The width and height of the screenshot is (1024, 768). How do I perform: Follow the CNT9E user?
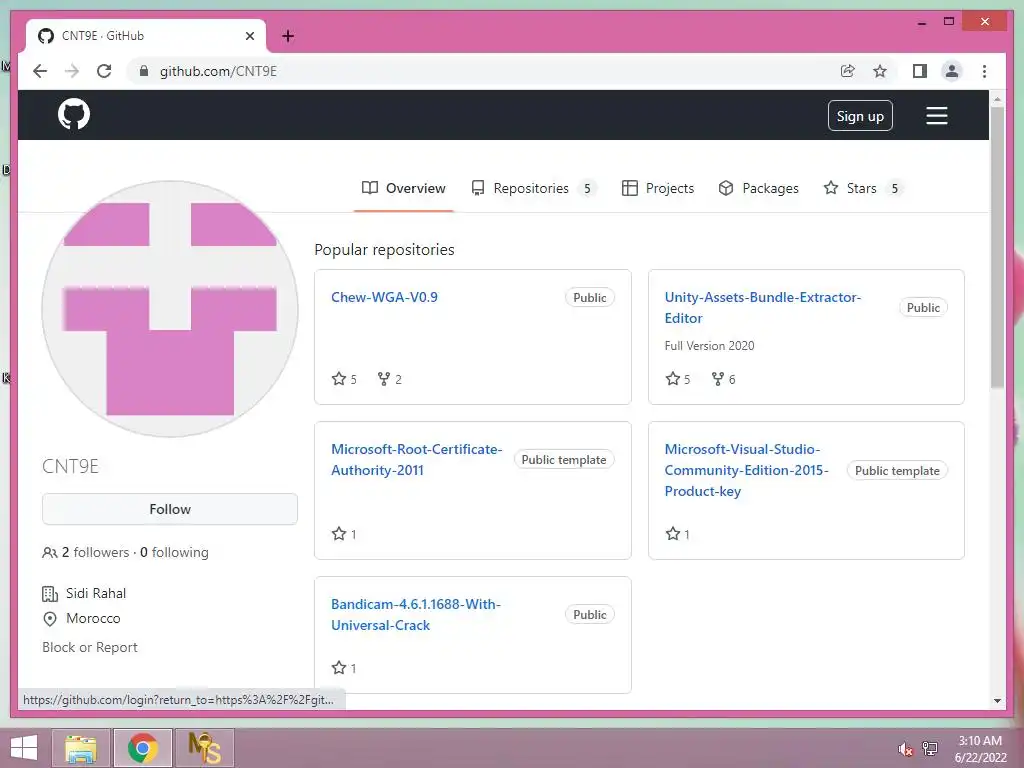(170, 509)
